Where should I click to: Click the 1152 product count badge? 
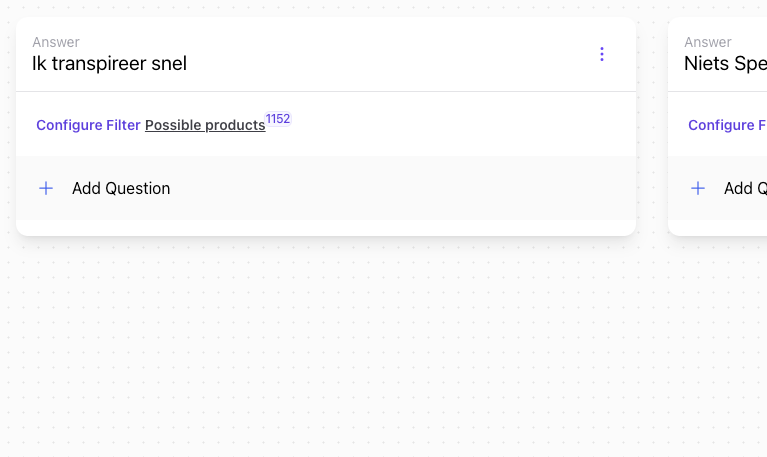coord(277,119)
